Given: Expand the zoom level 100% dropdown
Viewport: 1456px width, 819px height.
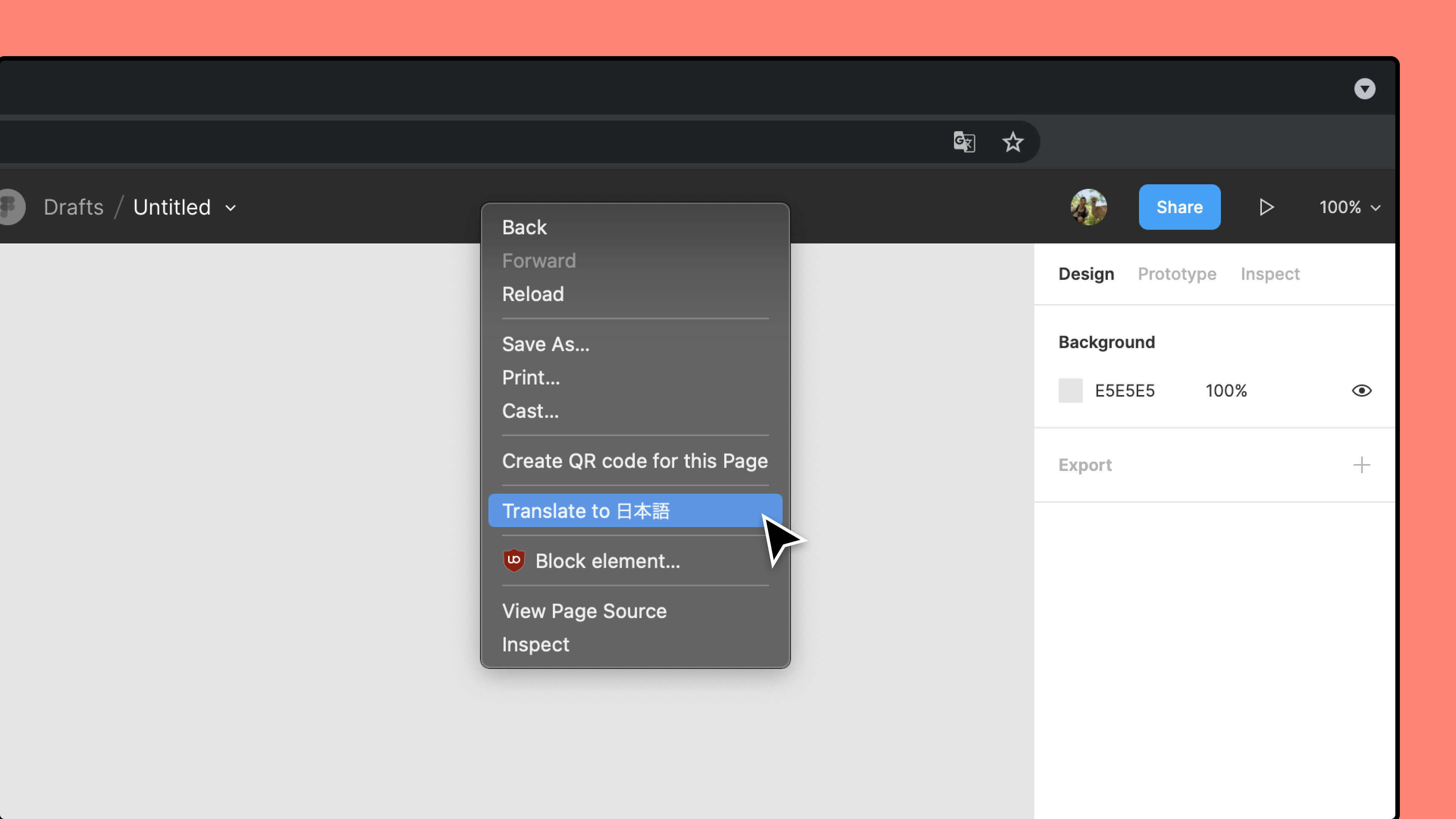Looking at the screenshot, I should [1349, 207].
